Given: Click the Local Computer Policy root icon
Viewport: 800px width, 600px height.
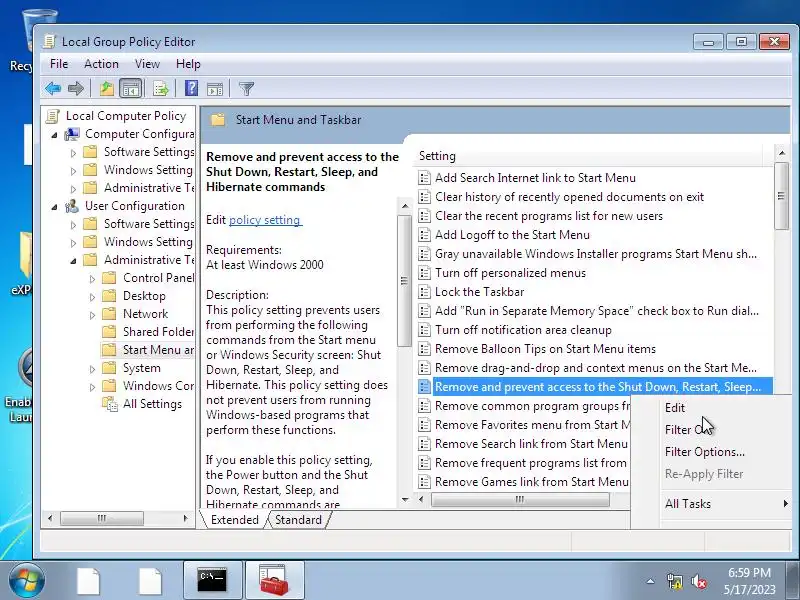Looking at the screenshot, I should tap(53, 116).
